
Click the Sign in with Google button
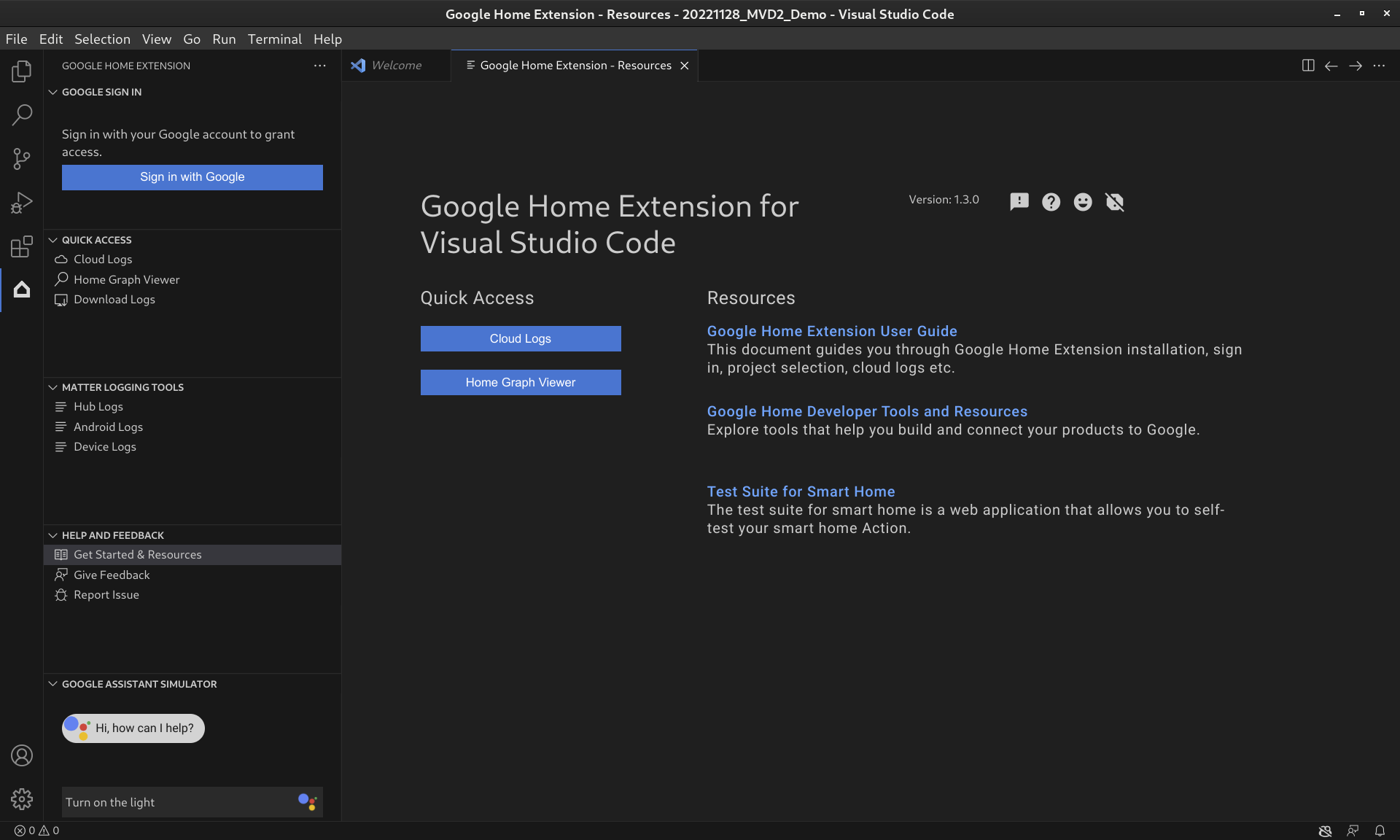pyautogui.click(x=192, y=177)
